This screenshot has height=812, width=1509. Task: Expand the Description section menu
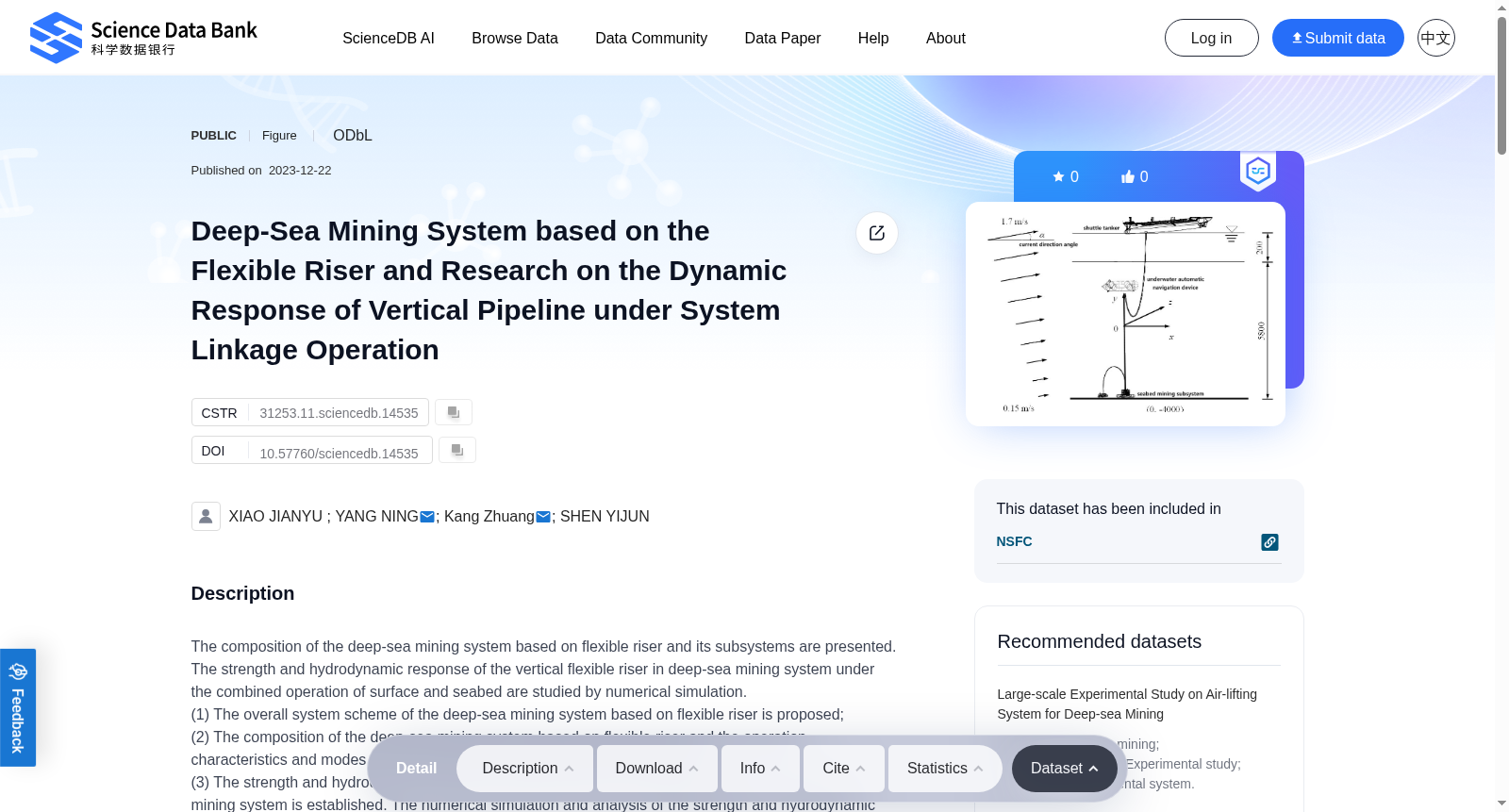pos(525,769)
